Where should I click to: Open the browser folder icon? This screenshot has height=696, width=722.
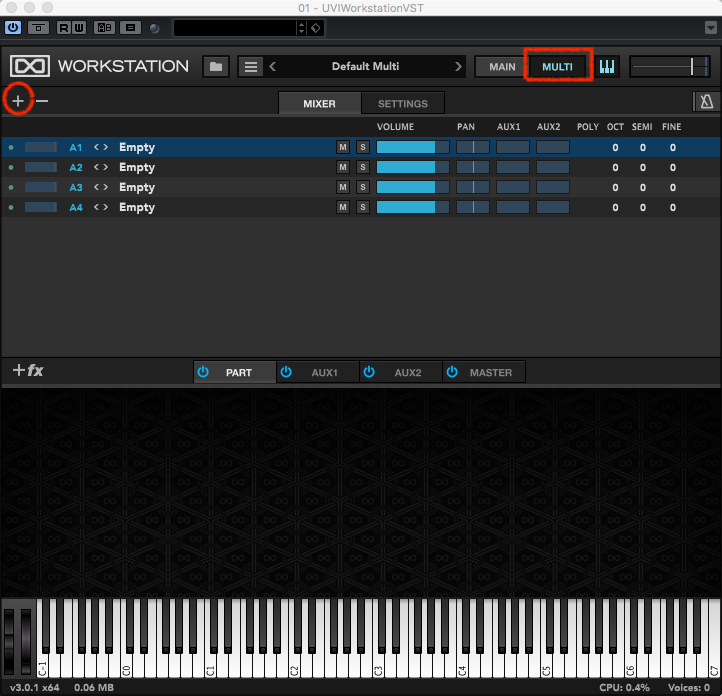216,67
